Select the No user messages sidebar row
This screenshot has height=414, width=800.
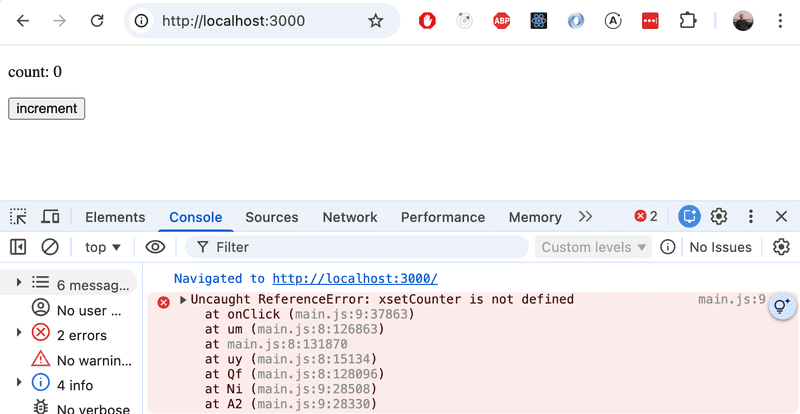(71, 309)
